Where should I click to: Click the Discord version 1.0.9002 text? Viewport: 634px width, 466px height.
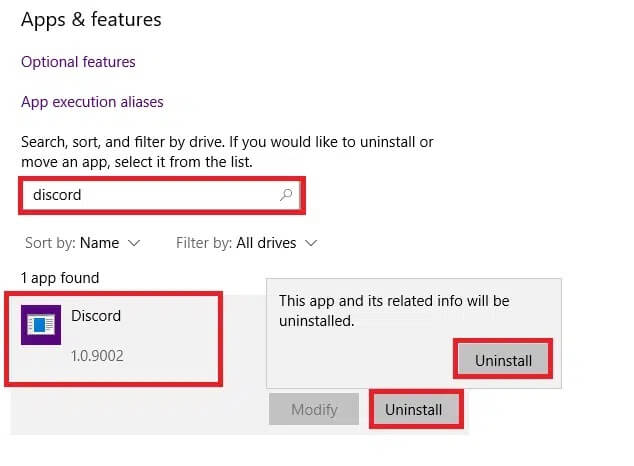click(97, 356)
